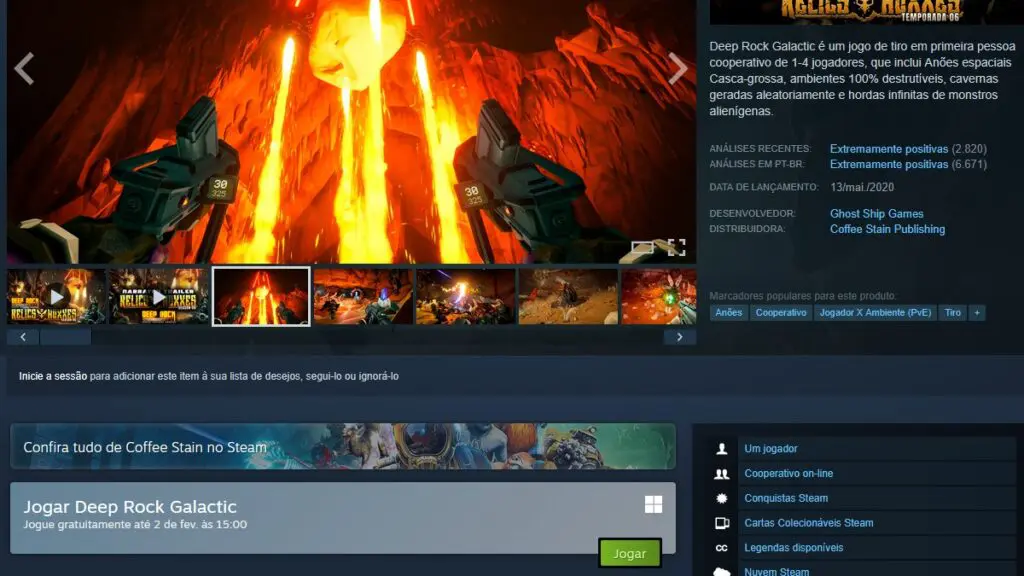1024x576 pixels.
Task: Select the "Um jogador" single-player icon
Action: tap(722, 448)
